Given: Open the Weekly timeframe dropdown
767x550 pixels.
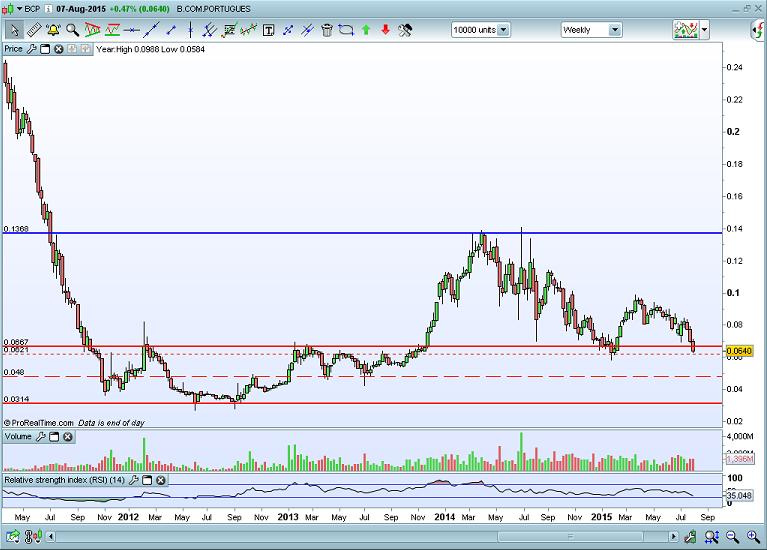Looking at the screenshot, I should (591, 30).
